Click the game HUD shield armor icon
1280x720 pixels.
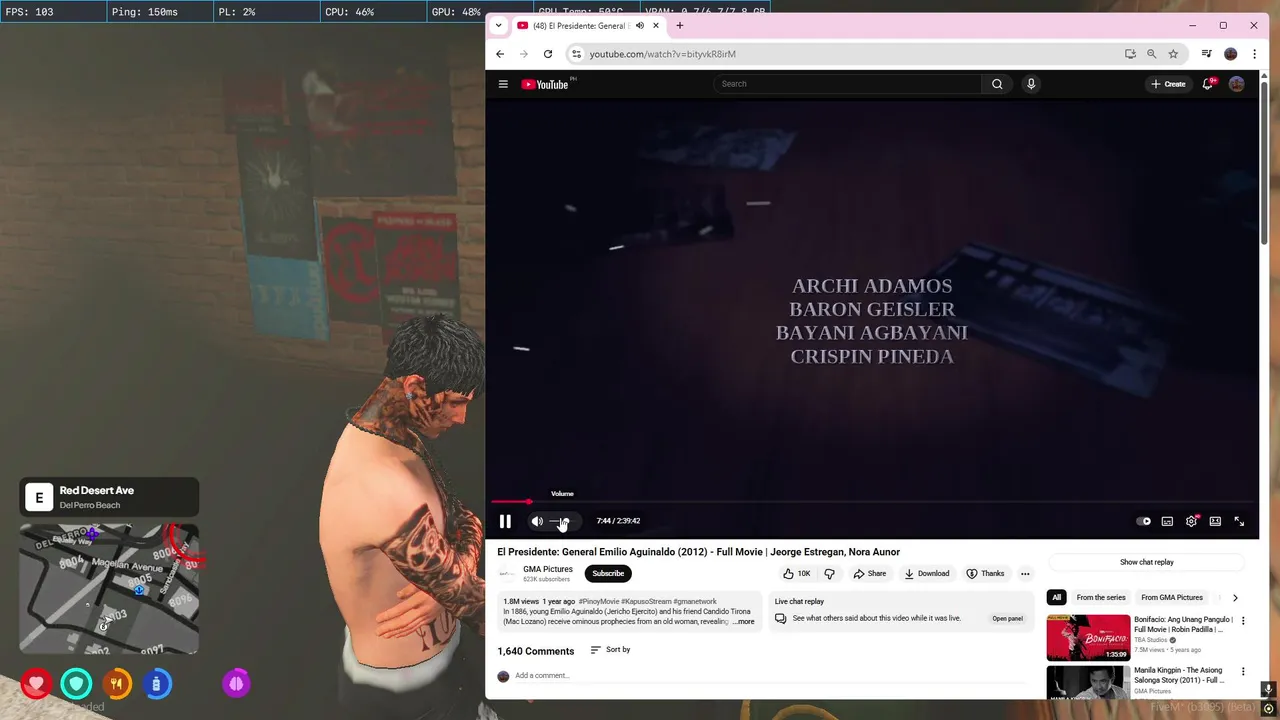[x=76, y=684]
